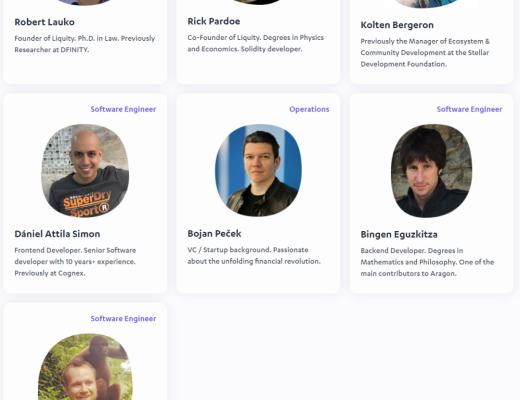This screenshot has width=520, height=400.
Task: Click Dániel Attila Simon's profile photo
Action: [x=85, y=171]
